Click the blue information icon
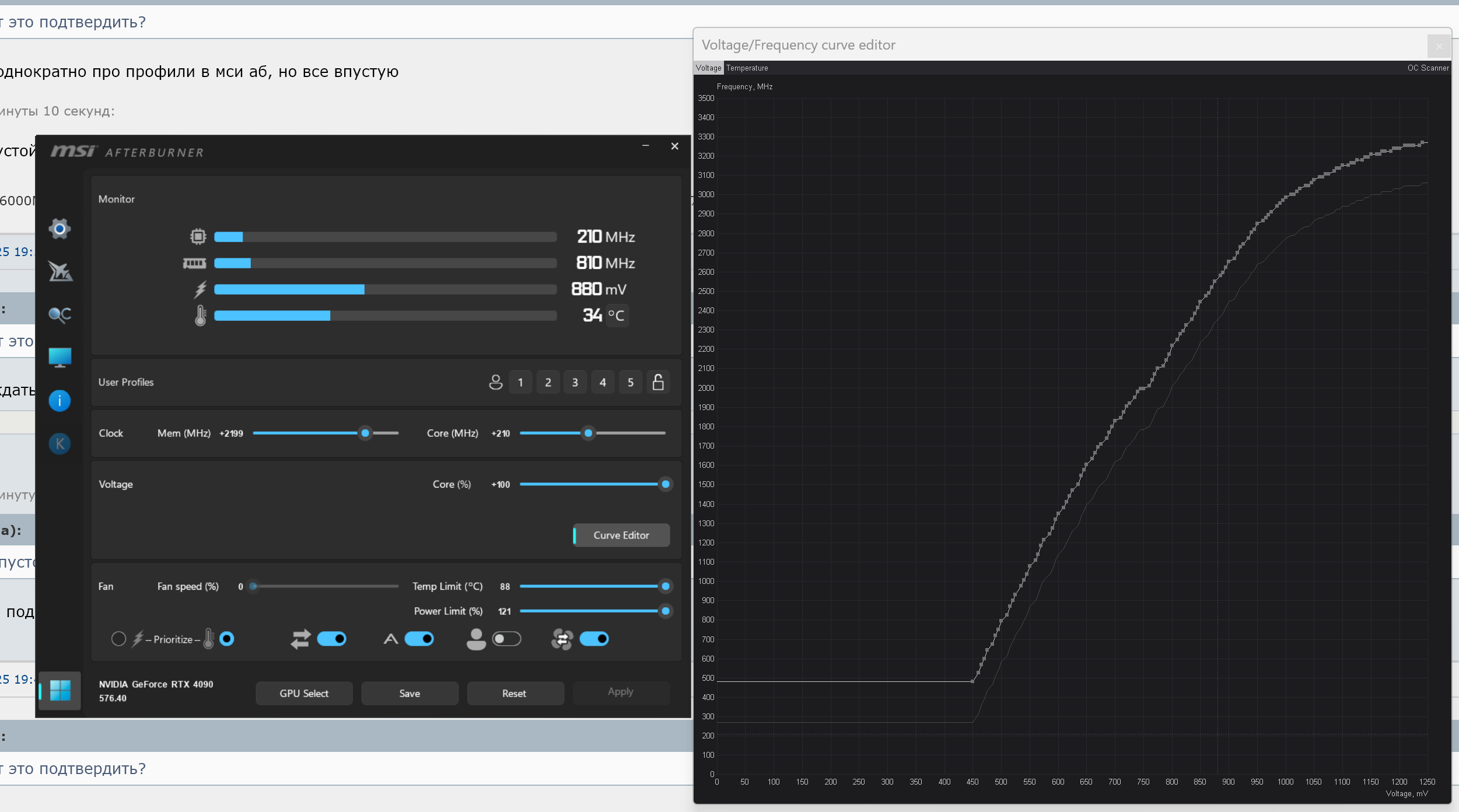The width and height of the screenshot is (1459, 812). [60, 401]
